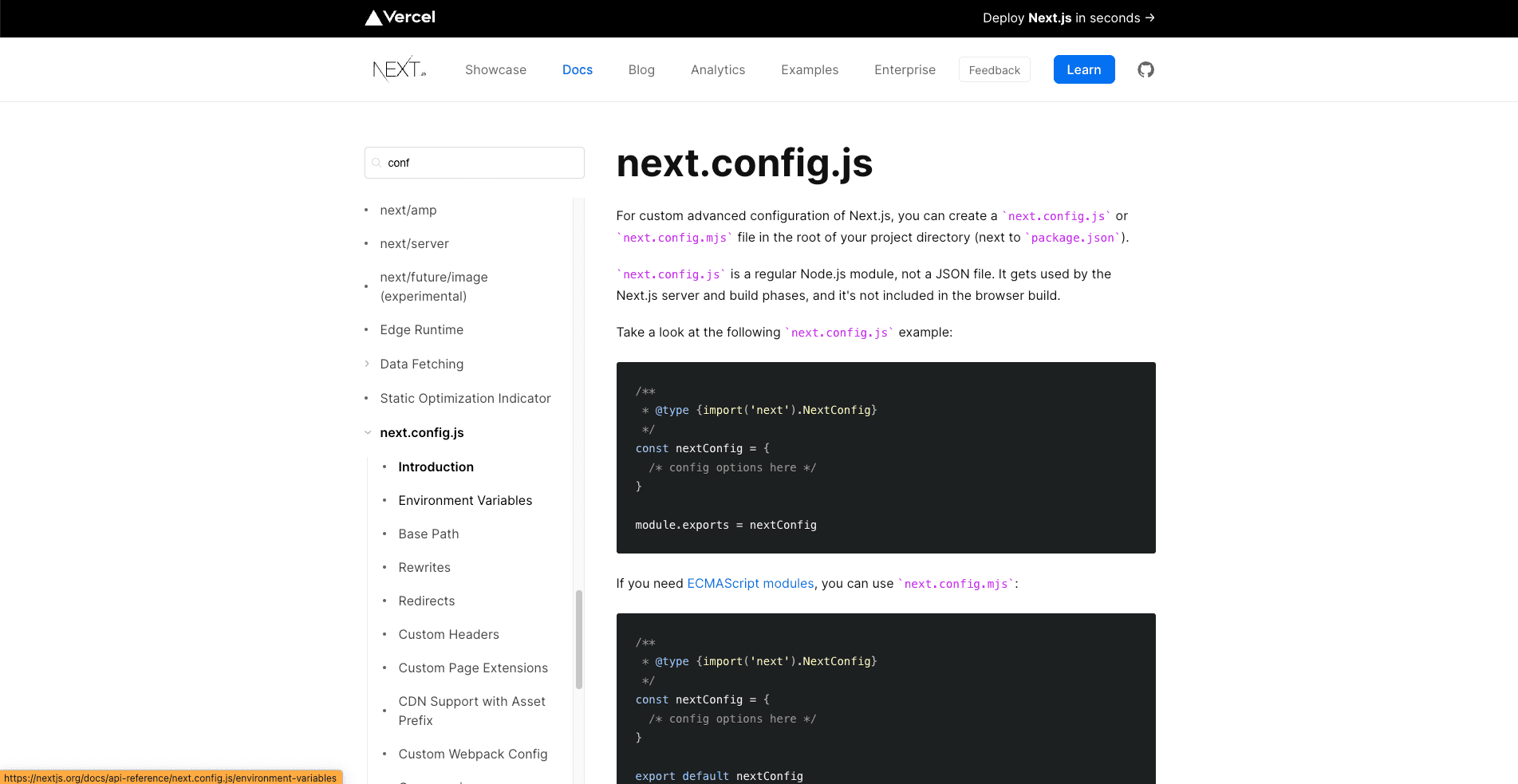Follow the ECMAScript modules link
The image size is (1518, 784).
[750, 583]
